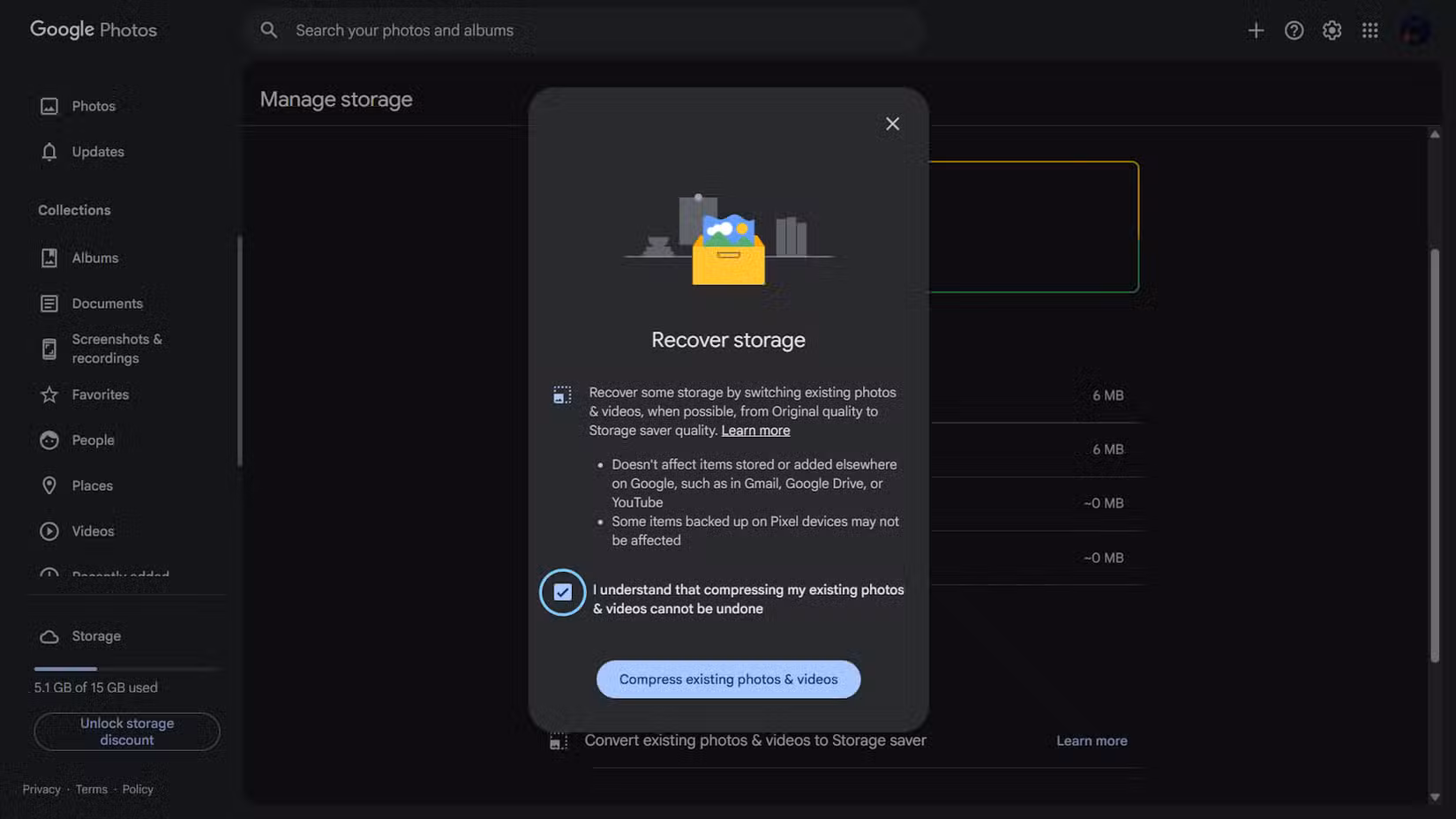Click the Manage storage heading
1456x819 pixels.
(336, 100)
